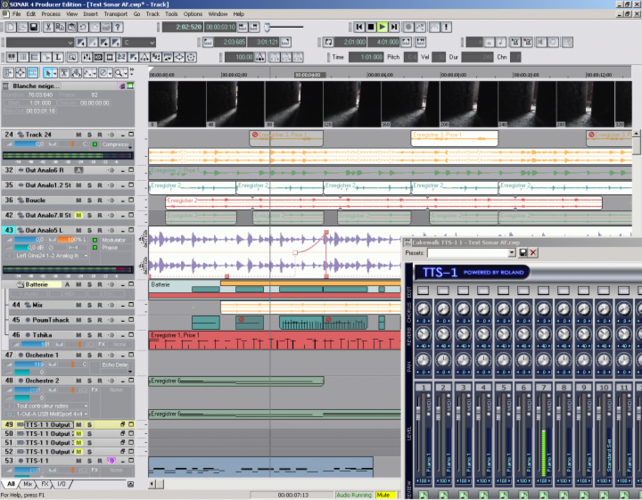Image resolution: width=642 pixels, height=500 pixels.
Task: Click the Copy toolbar icon
Action: click(x=60, y=27)
